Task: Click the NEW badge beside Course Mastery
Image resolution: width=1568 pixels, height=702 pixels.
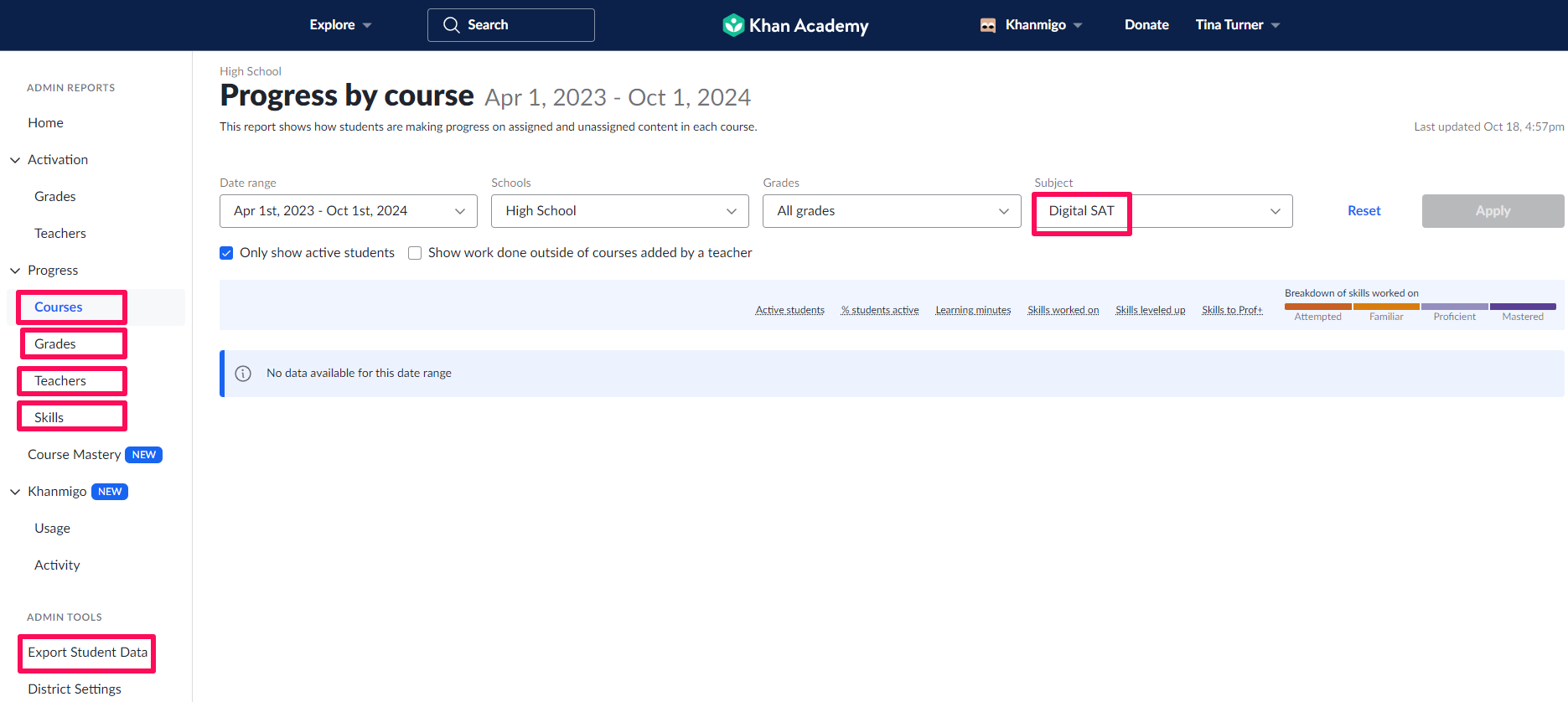Action: click(143, 455)
